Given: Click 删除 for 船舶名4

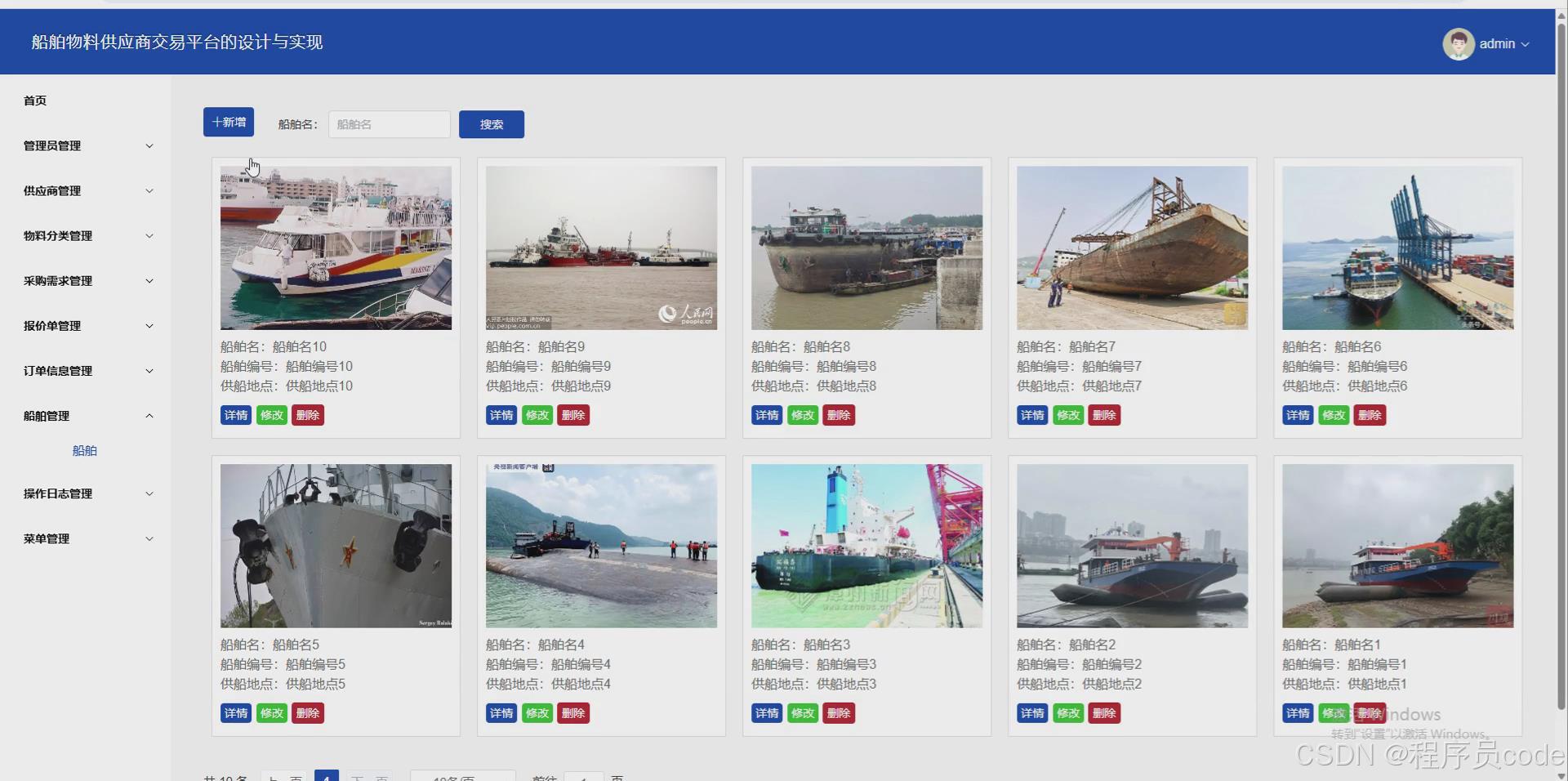Looking at the screenshot, I should pos(573,713).
